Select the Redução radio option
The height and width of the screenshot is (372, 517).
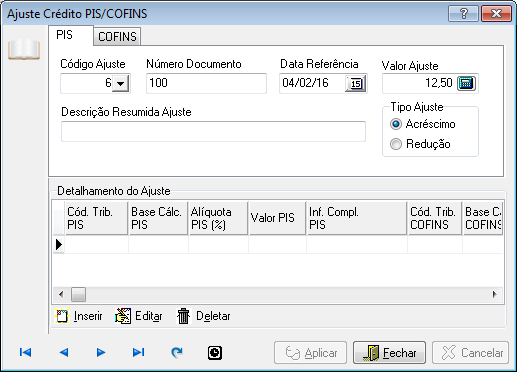[396, 144]
